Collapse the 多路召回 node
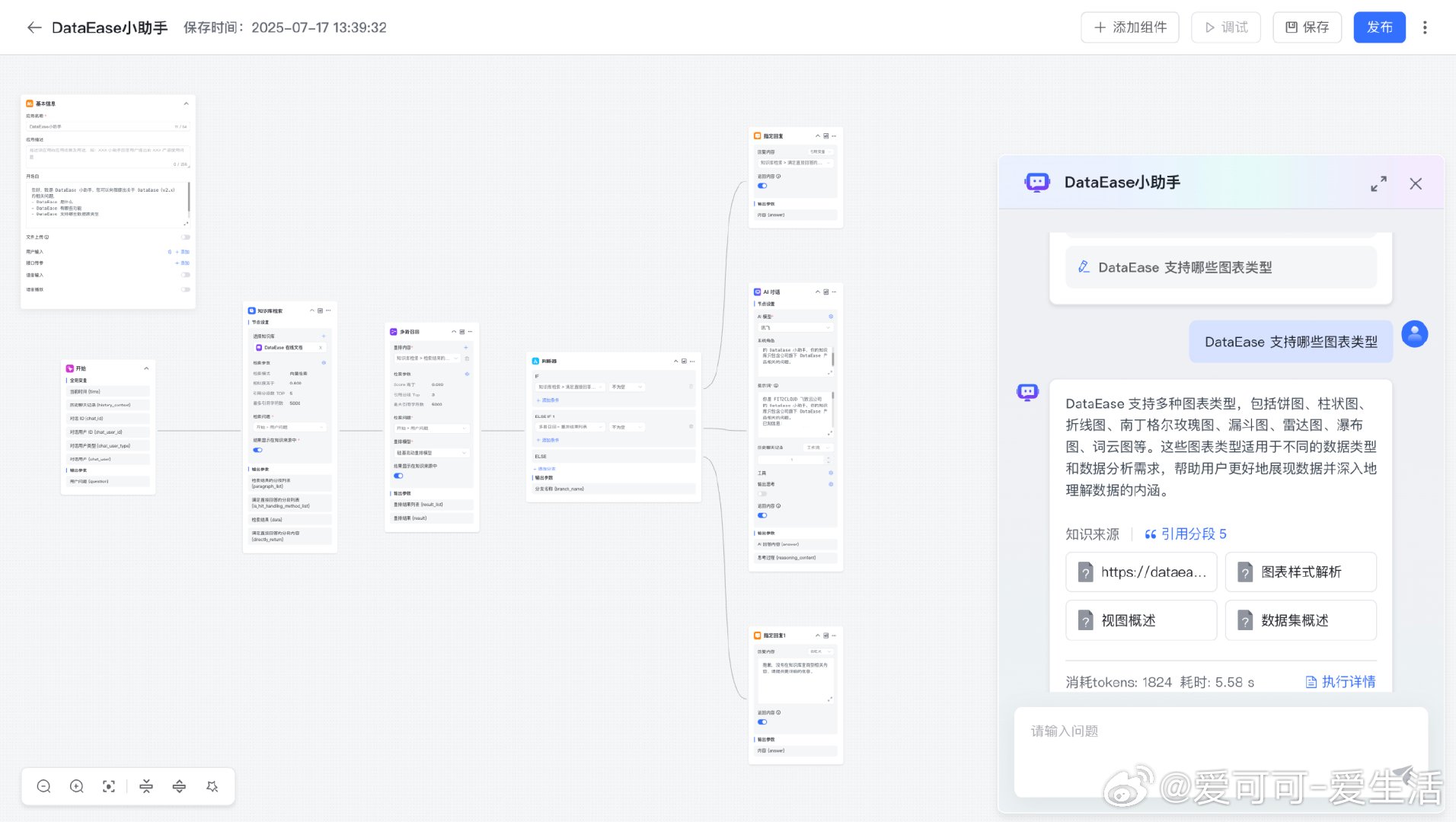Image resolution: width=1456 pixels, height=822 pixels. pyautogui.click(x=454, y=332)
